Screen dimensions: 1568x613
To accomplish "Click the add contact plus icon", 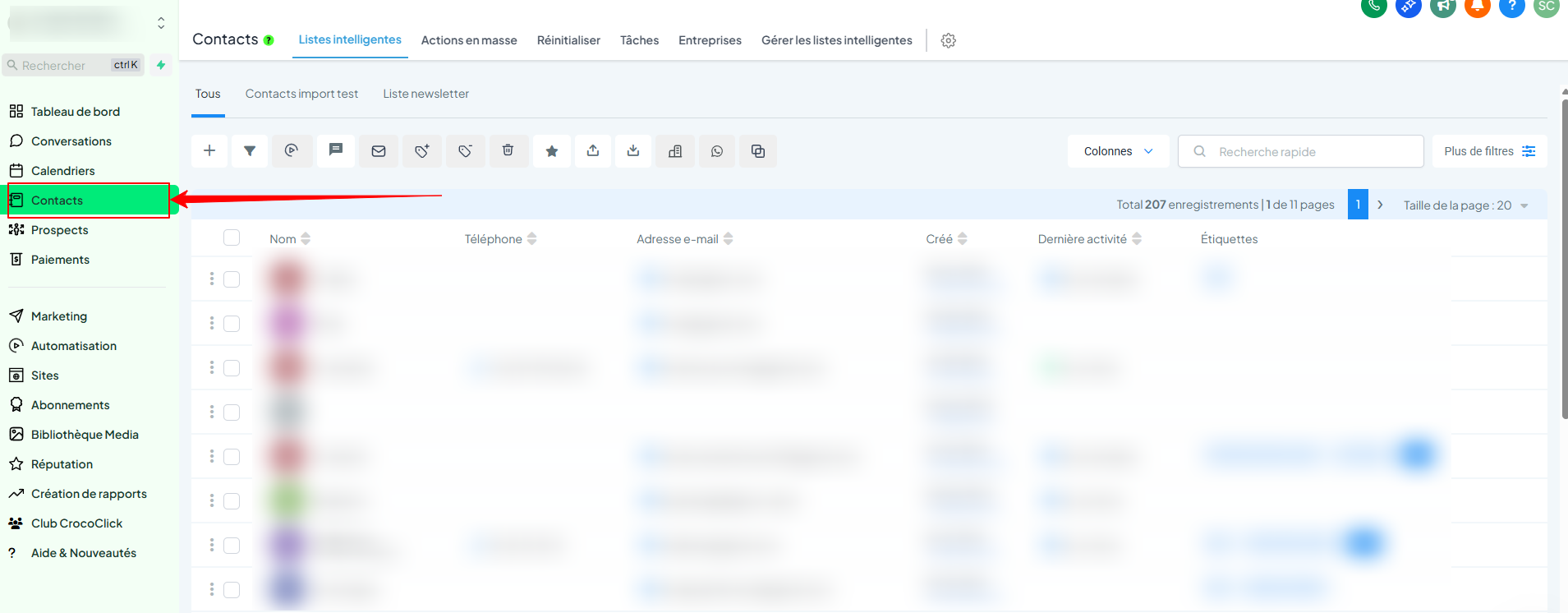I will [x=209, y=151].
